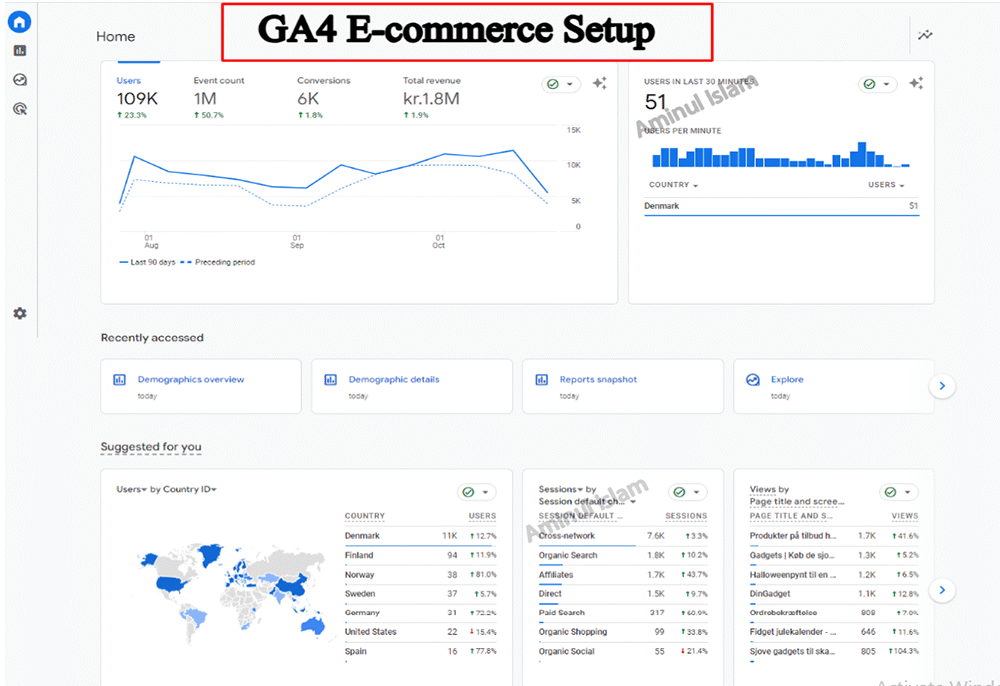Open the Home icon in sidebar
Image resolution: width=1000 pixels, height=686 pixels.
[x=20, y=22]
